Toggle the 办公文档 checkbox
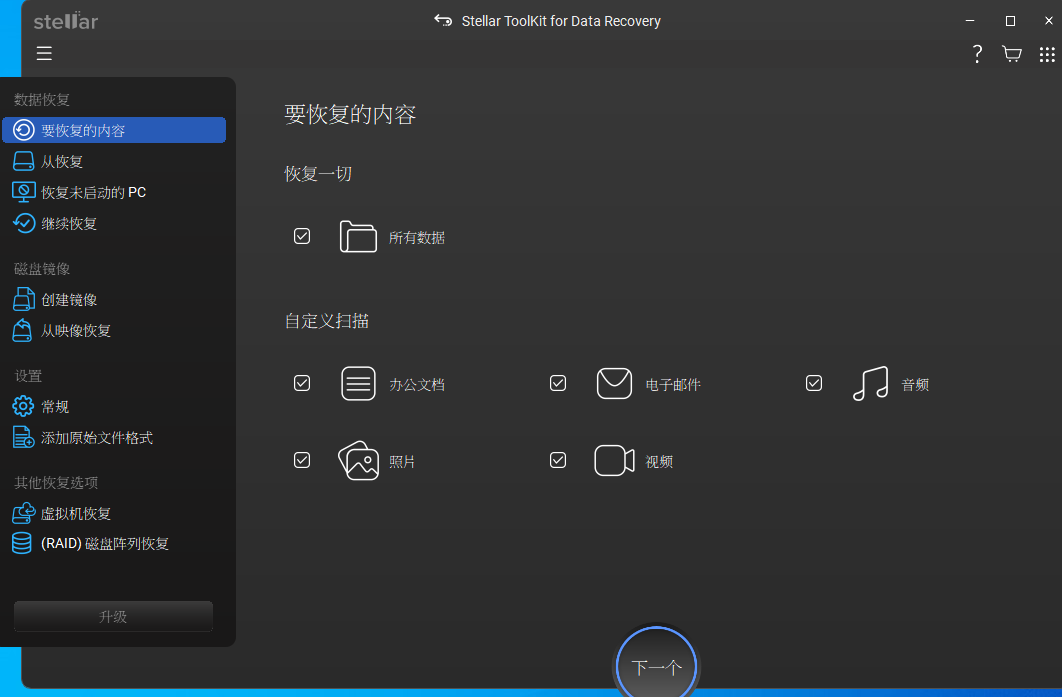This screenshot has height=697, width=1062. coord(302,383)
